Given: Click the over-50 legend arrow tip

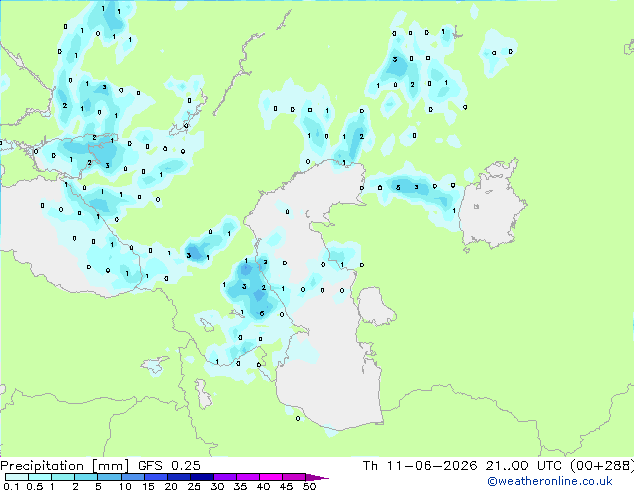Looking at the screenshot, I should [x=317, y=477].
